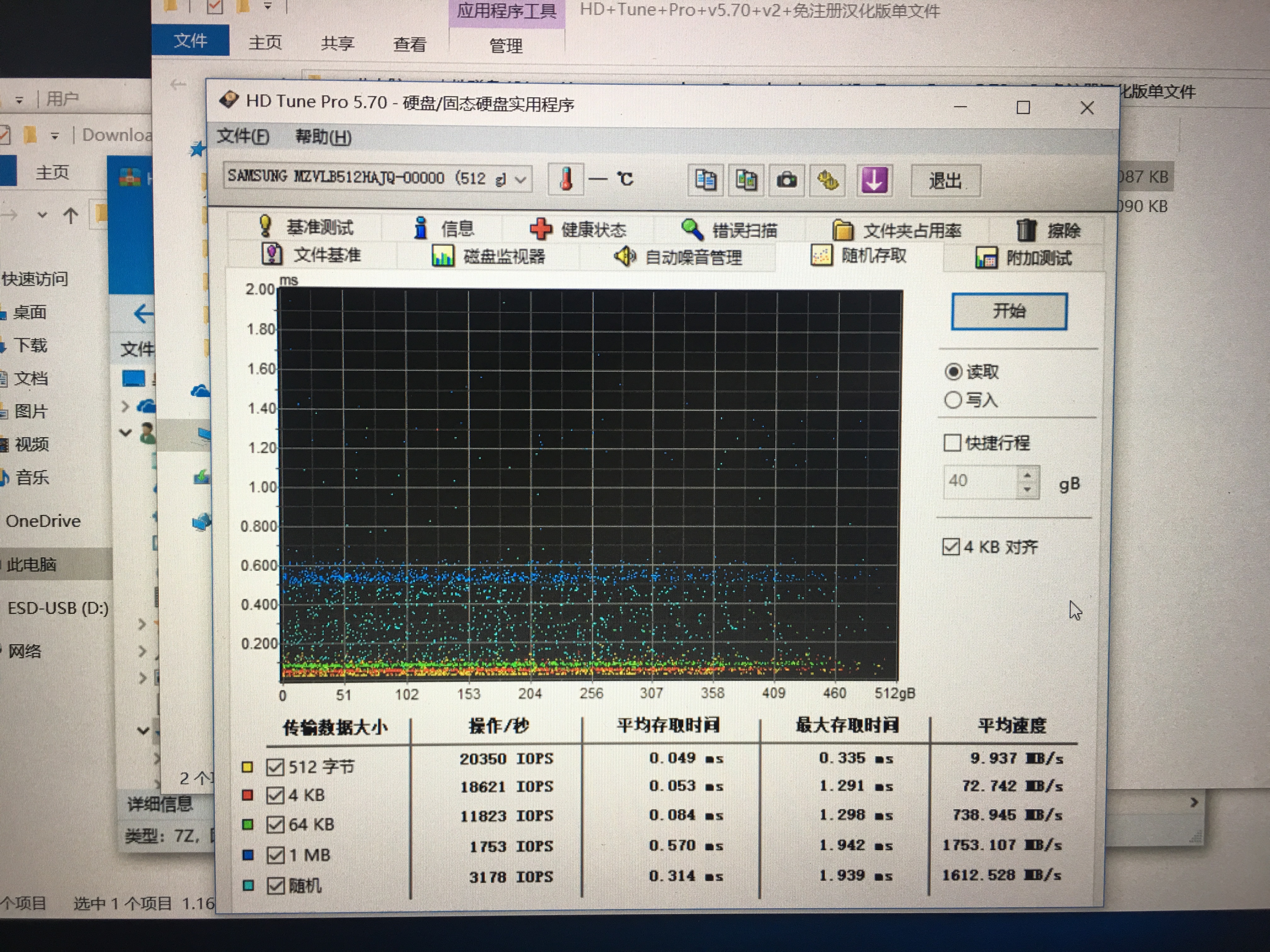Switch to the 磁盘监视器 disk monitor tab
The image size is (1270, 952).
(x=488, y=256)
